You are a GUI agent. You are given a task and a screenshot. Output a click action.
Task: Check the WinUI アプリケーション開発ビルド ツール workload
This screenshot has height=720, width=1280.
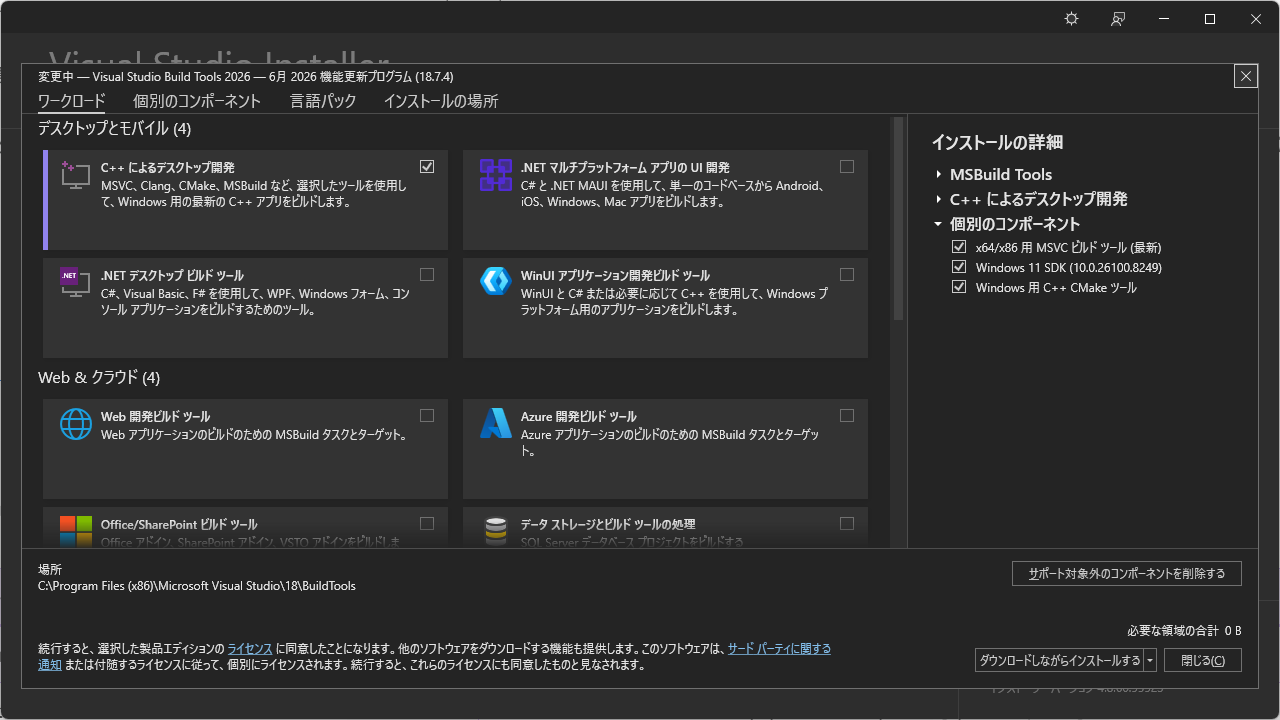[x=847, y=274]
